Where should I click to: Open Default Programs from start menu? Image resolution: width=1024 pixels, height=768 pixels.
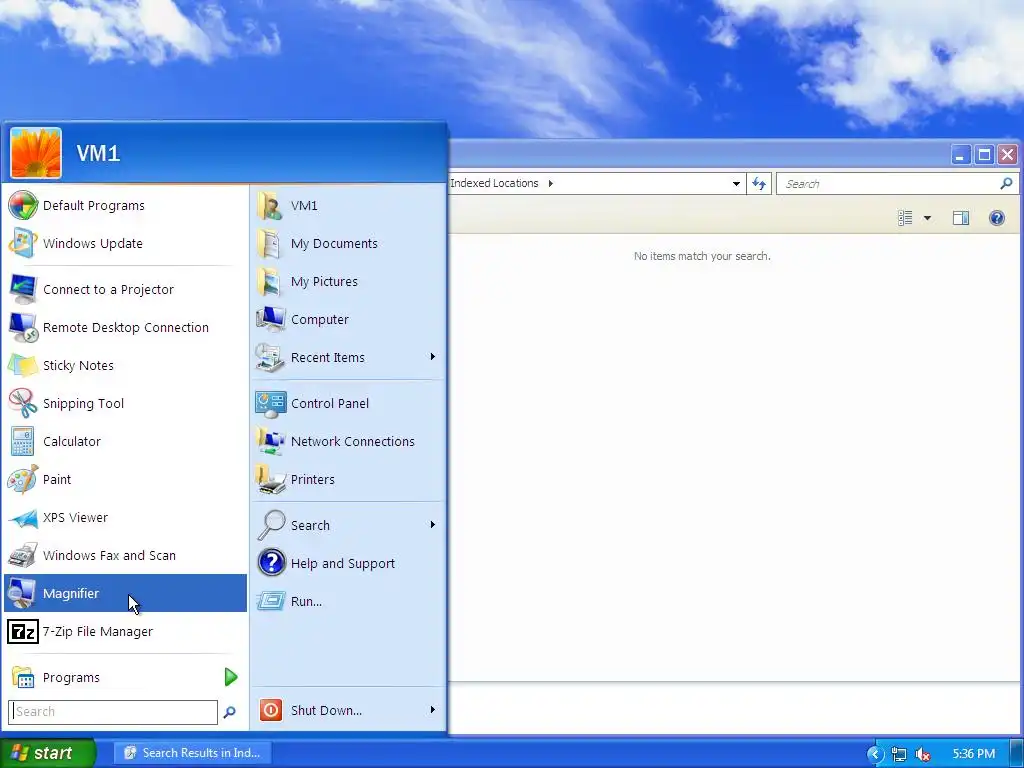(125, 205)
